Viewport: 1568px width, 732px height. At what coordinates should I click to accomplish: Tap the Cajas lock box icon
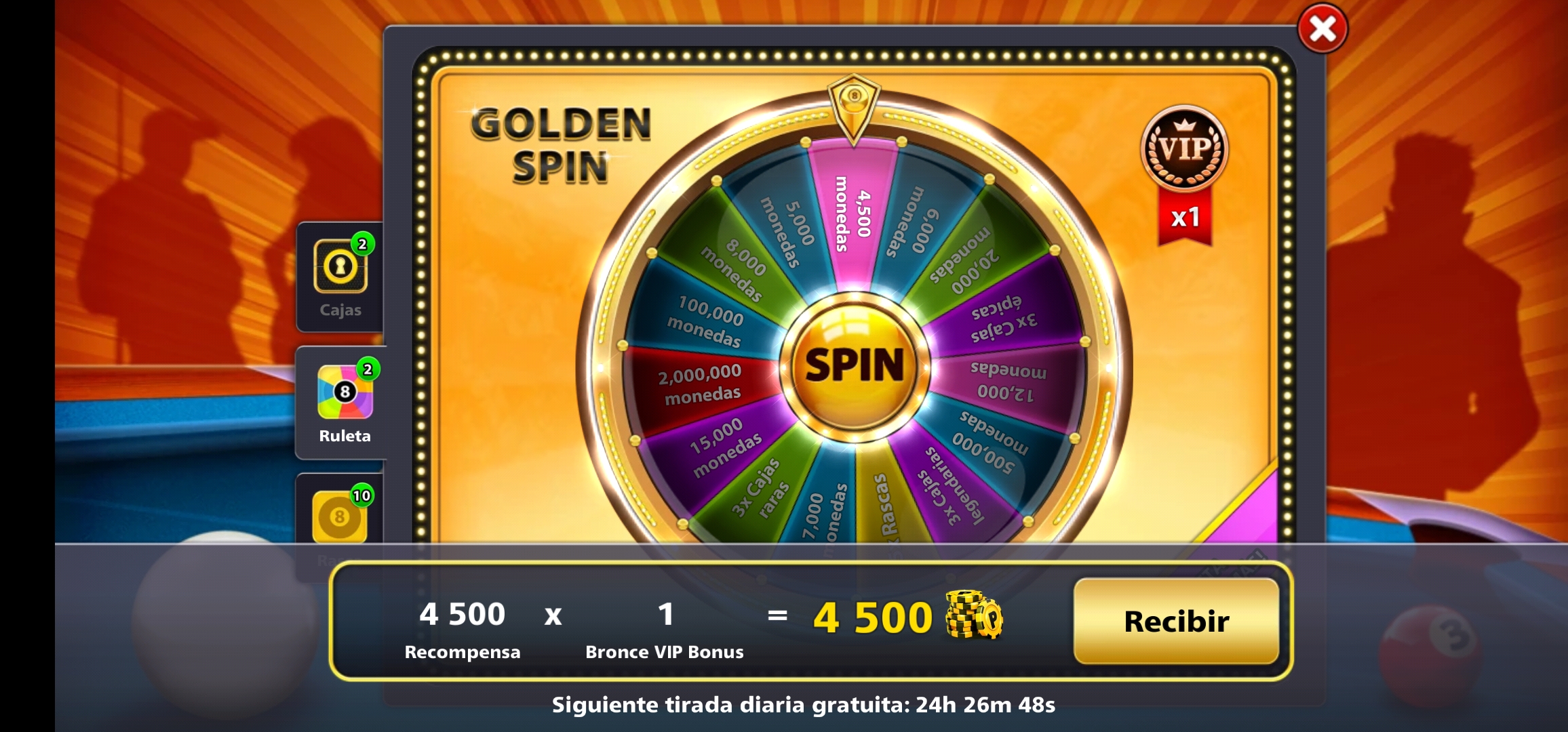[340, 266]
